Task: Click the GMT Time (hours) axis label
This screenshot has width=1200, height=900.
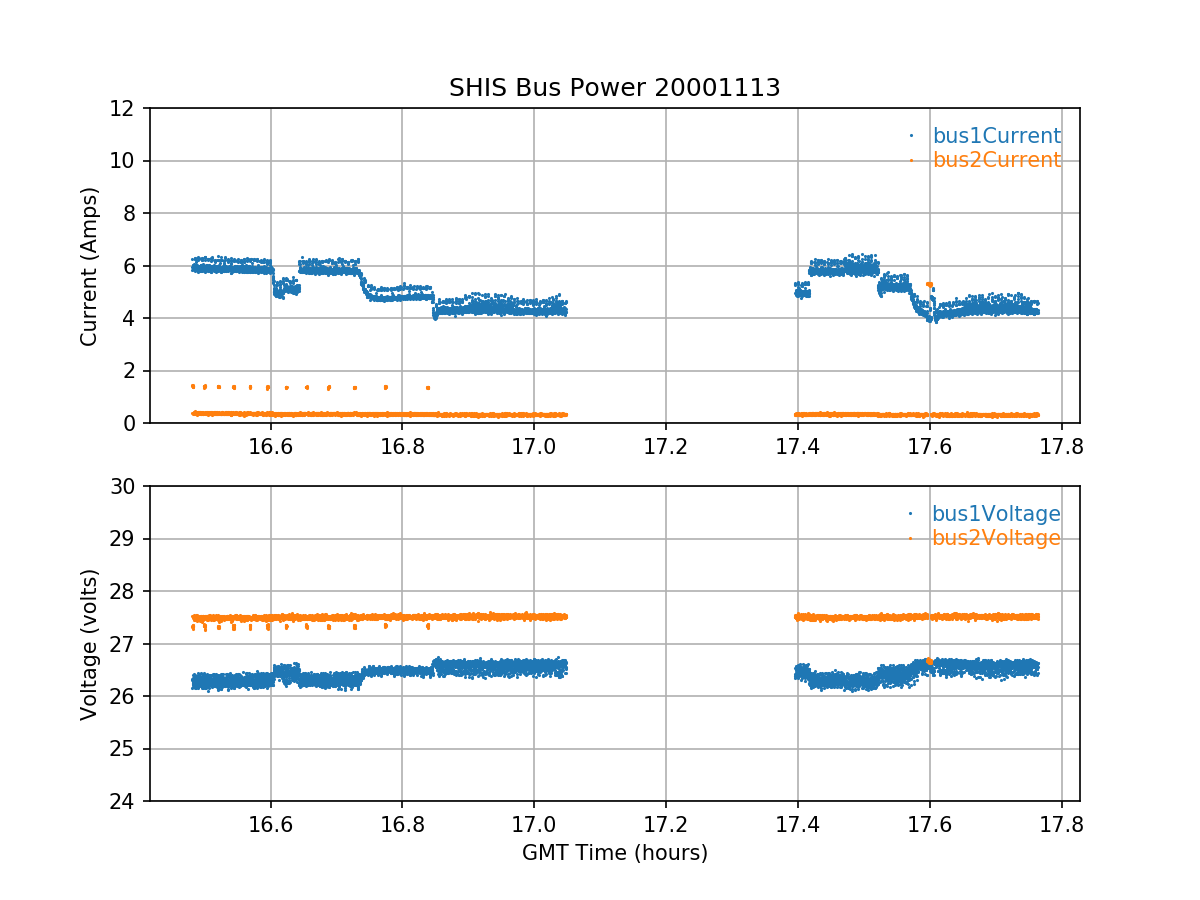Action: (614, 853)
